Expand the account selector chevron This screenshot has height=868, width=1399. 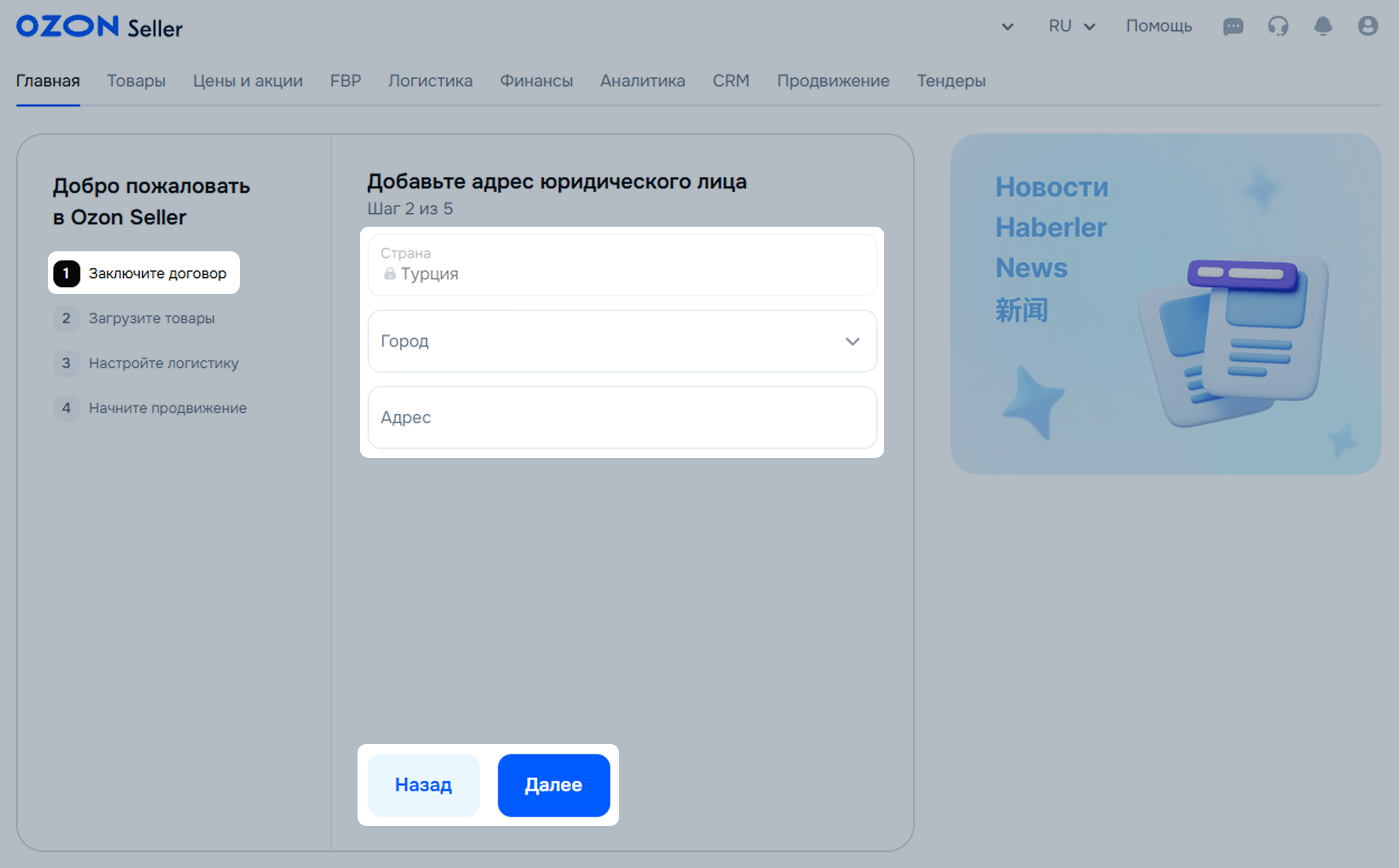(x=1007, y=26)
